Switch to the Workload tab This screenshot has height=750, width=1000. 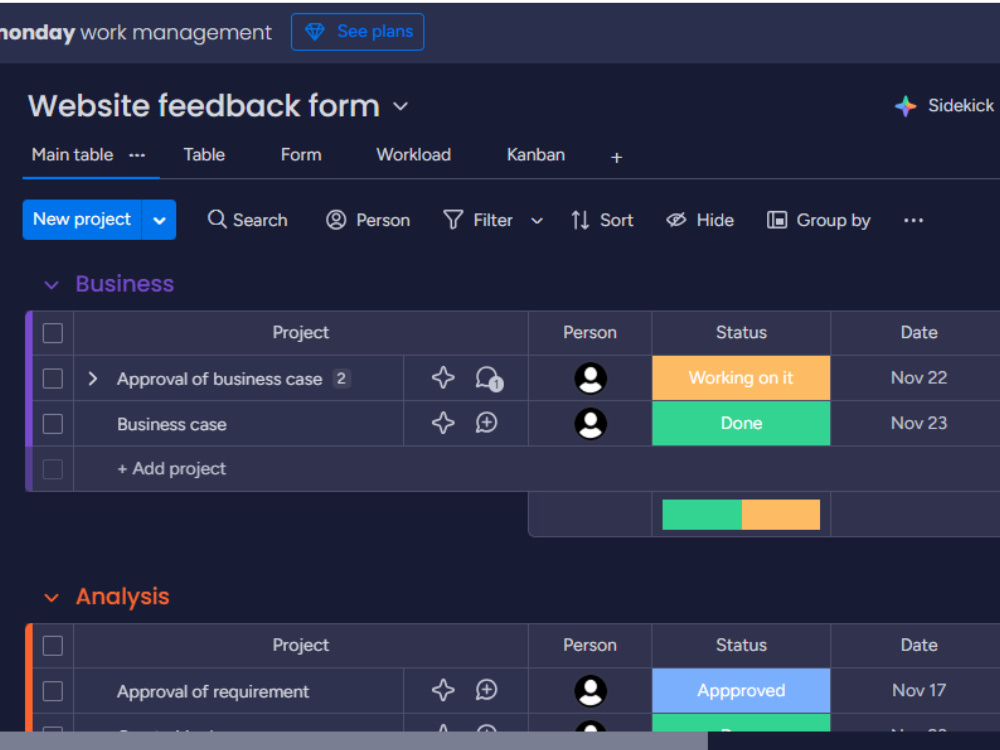pos(413,155)
